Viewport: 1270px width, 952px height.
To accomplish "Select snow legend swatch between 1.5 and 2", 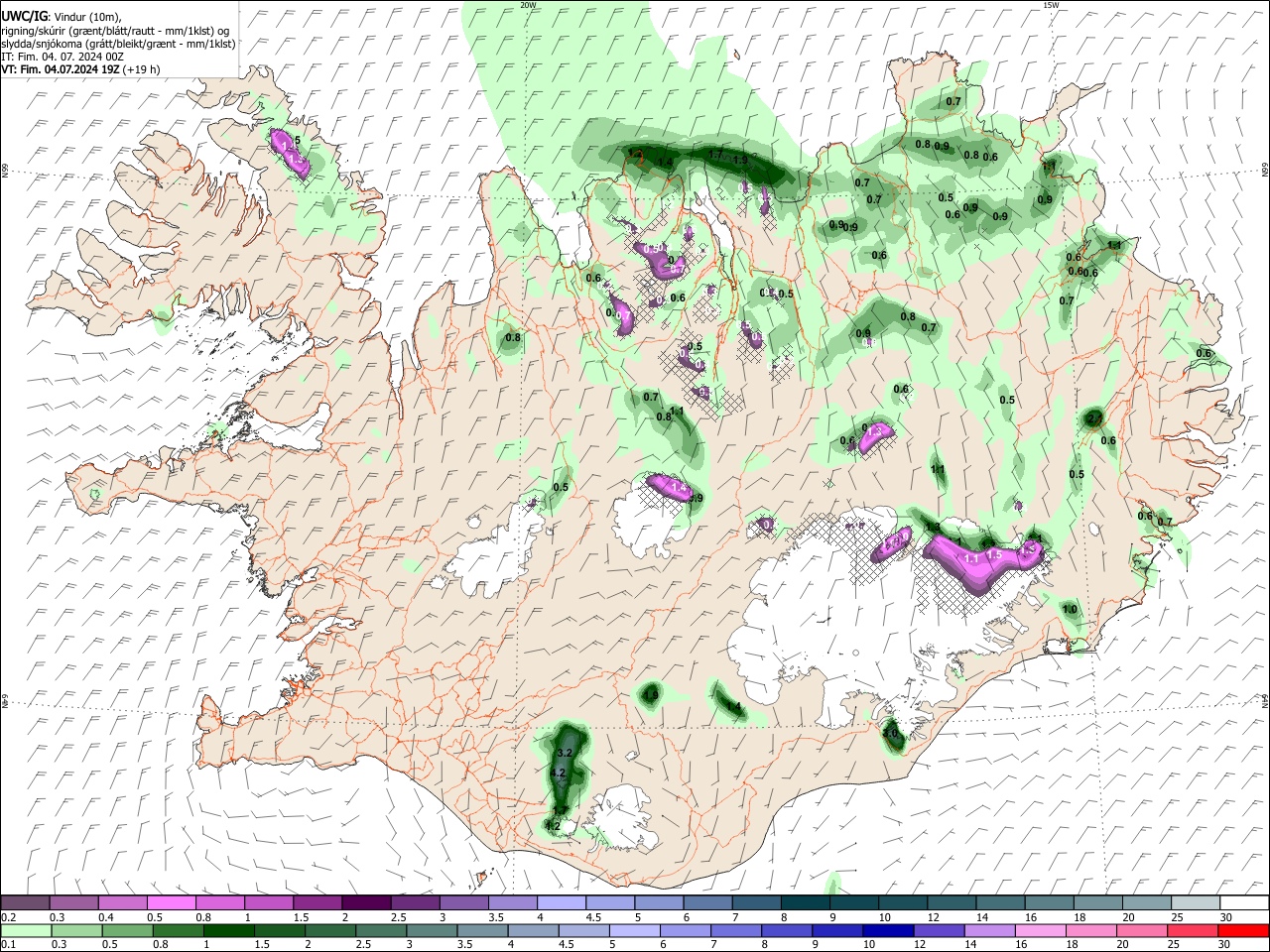I will pos(317,902).
